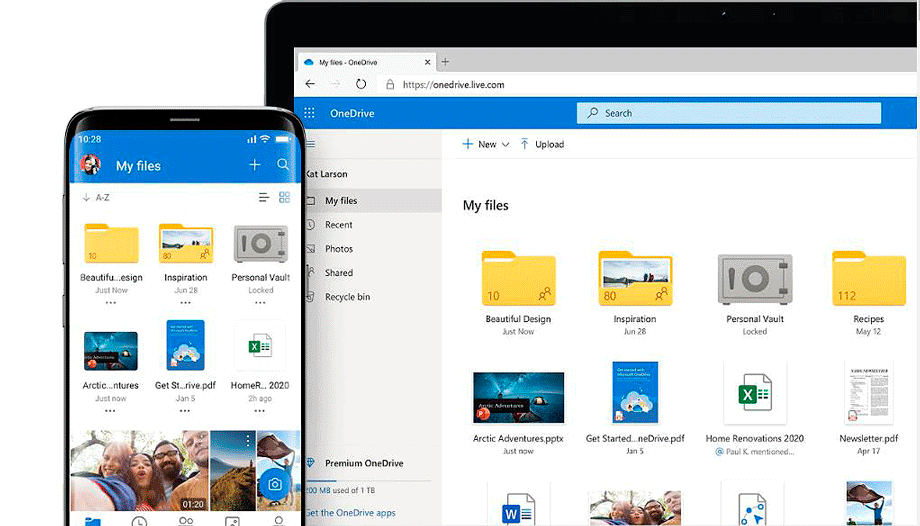This screenshot has width=920, height=526.
Task: Open the Beautiful Design folder on laptop
Action: pos(518,278)
